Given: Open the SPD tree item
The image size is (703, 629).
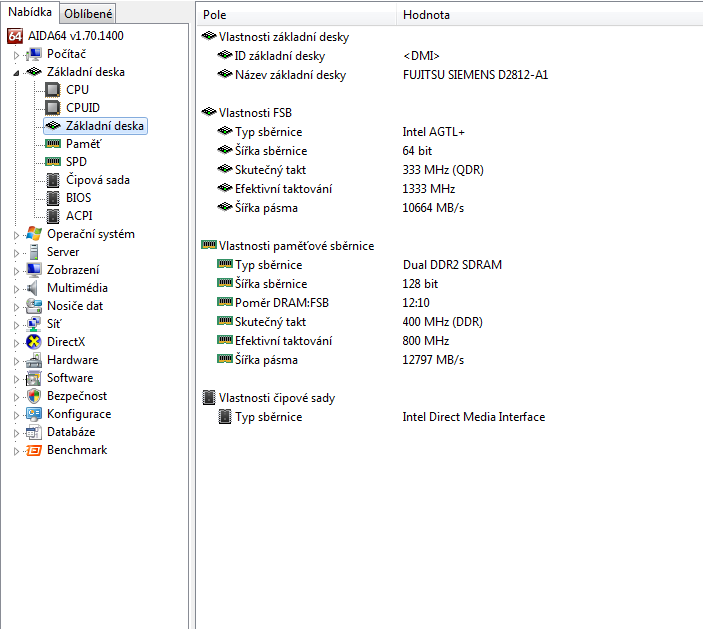Looking at the screenshot, I should pyautogui.click(x=77, y=162).
